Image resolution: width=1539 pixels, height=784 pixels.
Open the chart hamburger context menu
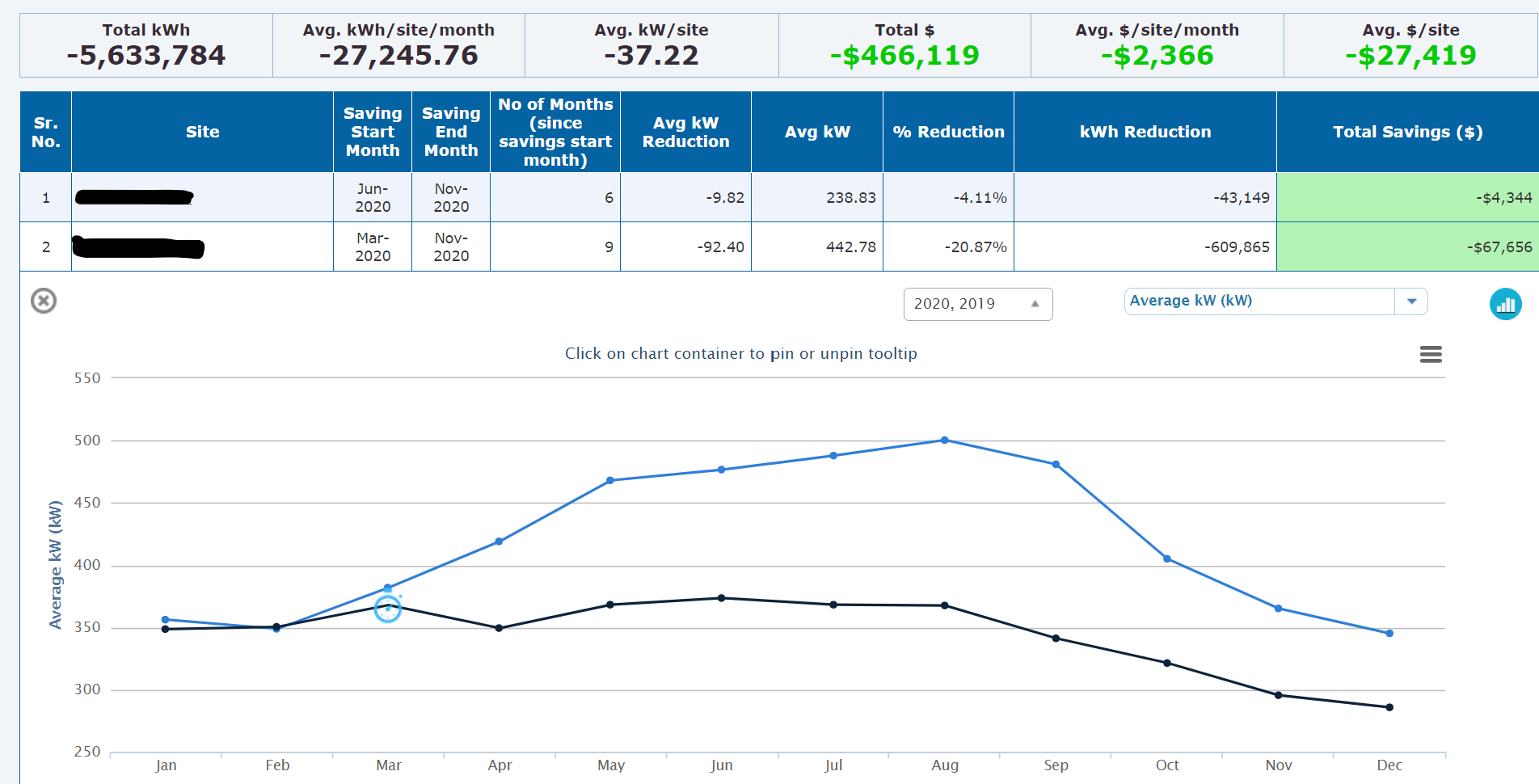pos(1431,354)
